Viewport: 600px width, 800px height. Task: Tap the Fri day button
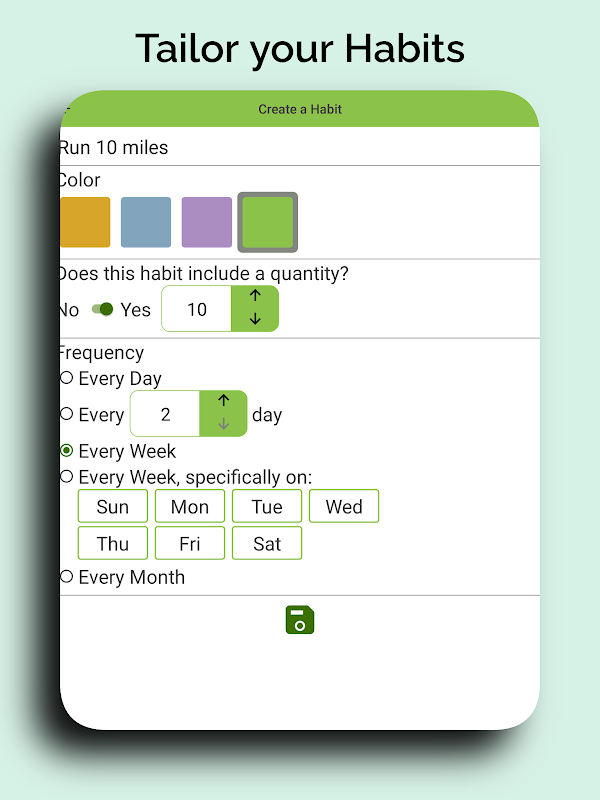click(x=190, y=543)
